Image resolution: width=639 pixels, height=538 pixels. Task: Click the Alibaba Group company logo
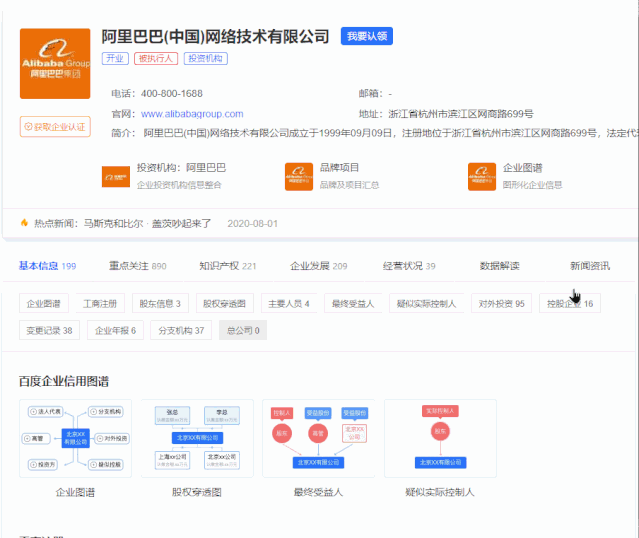pos(55,64)
